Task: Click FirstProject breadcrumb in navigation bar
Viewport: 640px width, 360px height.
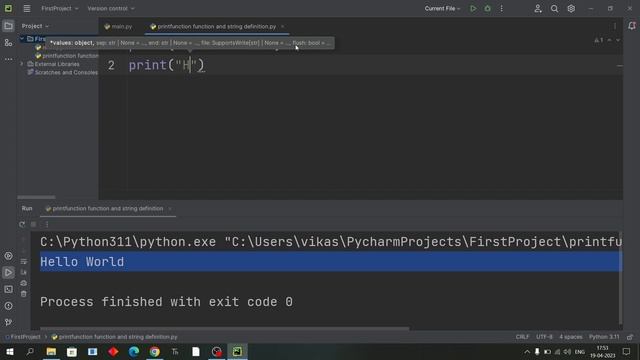Action: [x=23, y=337]
